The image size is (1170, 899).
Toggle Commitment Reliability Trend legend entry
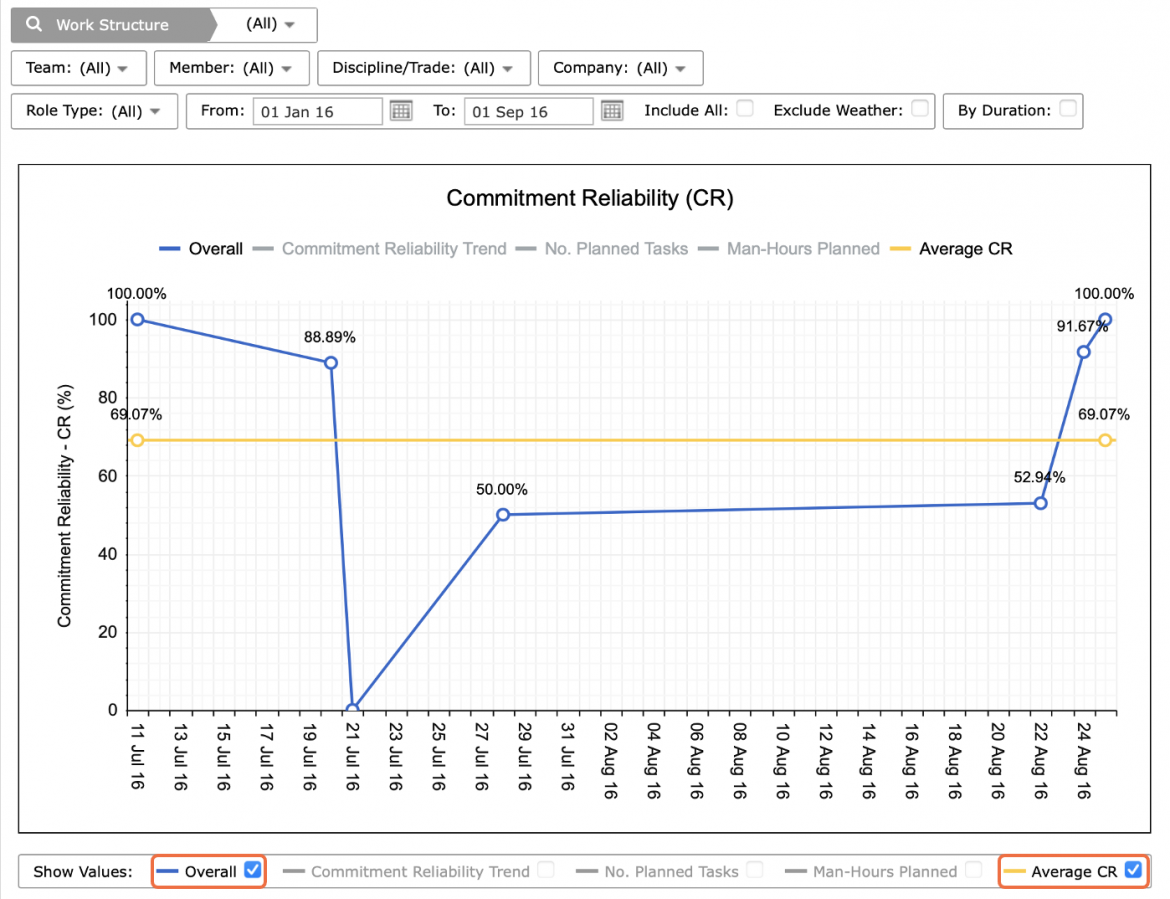[380, 249]
